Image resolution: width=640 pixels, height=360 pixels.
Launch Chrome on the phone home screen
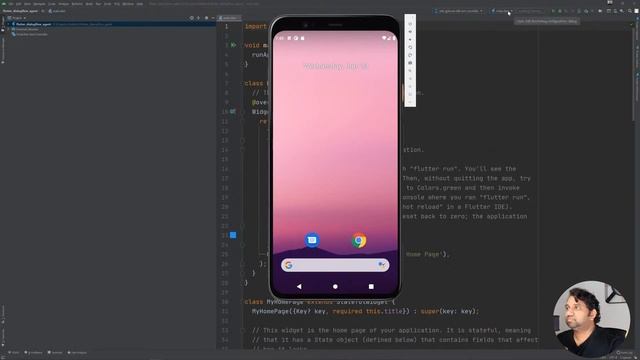[359, 240]
